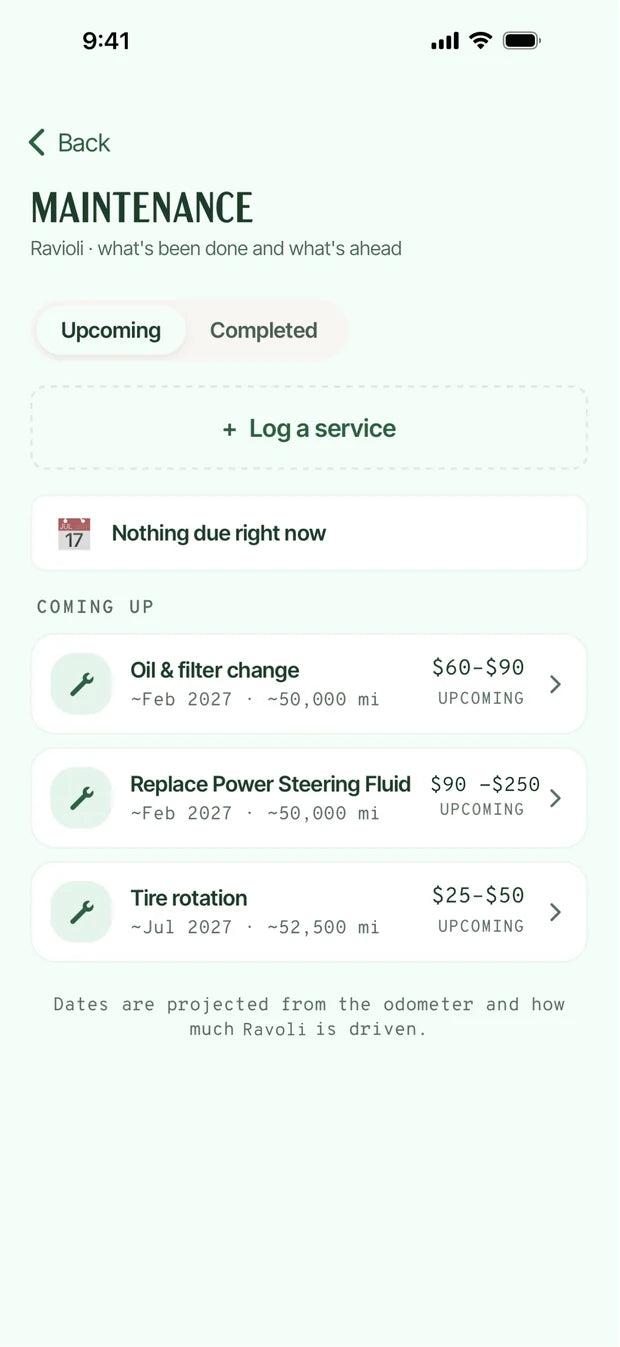The width and height of the screenshot is (620, 1347).
Task: Switch to the Completed tab
Action: point(264,331)
